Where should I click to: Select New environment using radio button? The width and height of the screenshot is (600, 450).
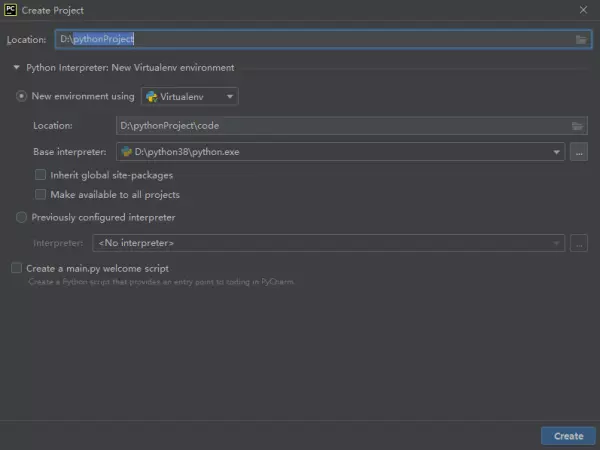pyautogui.click(x=22, y=97)
